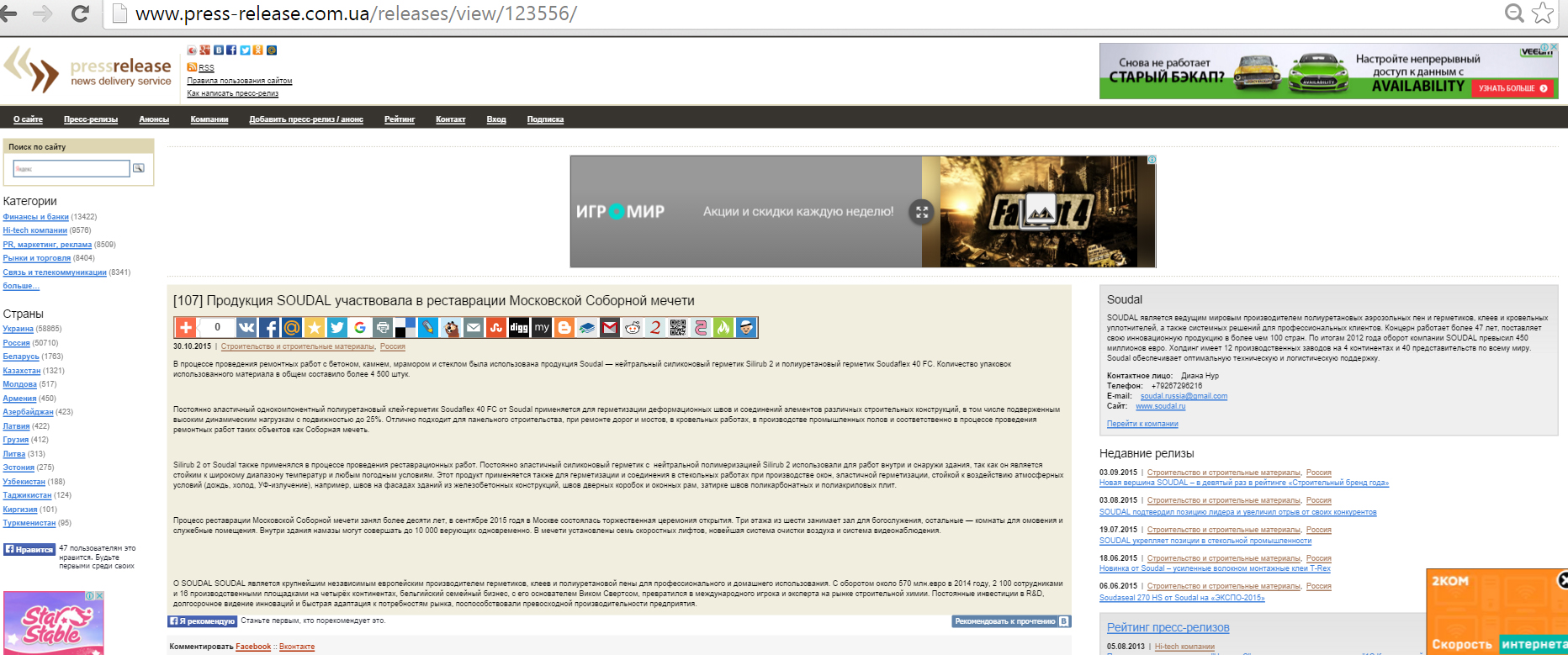Click the browser back arrow
The image size is (1568, 655).
[9, 13]
